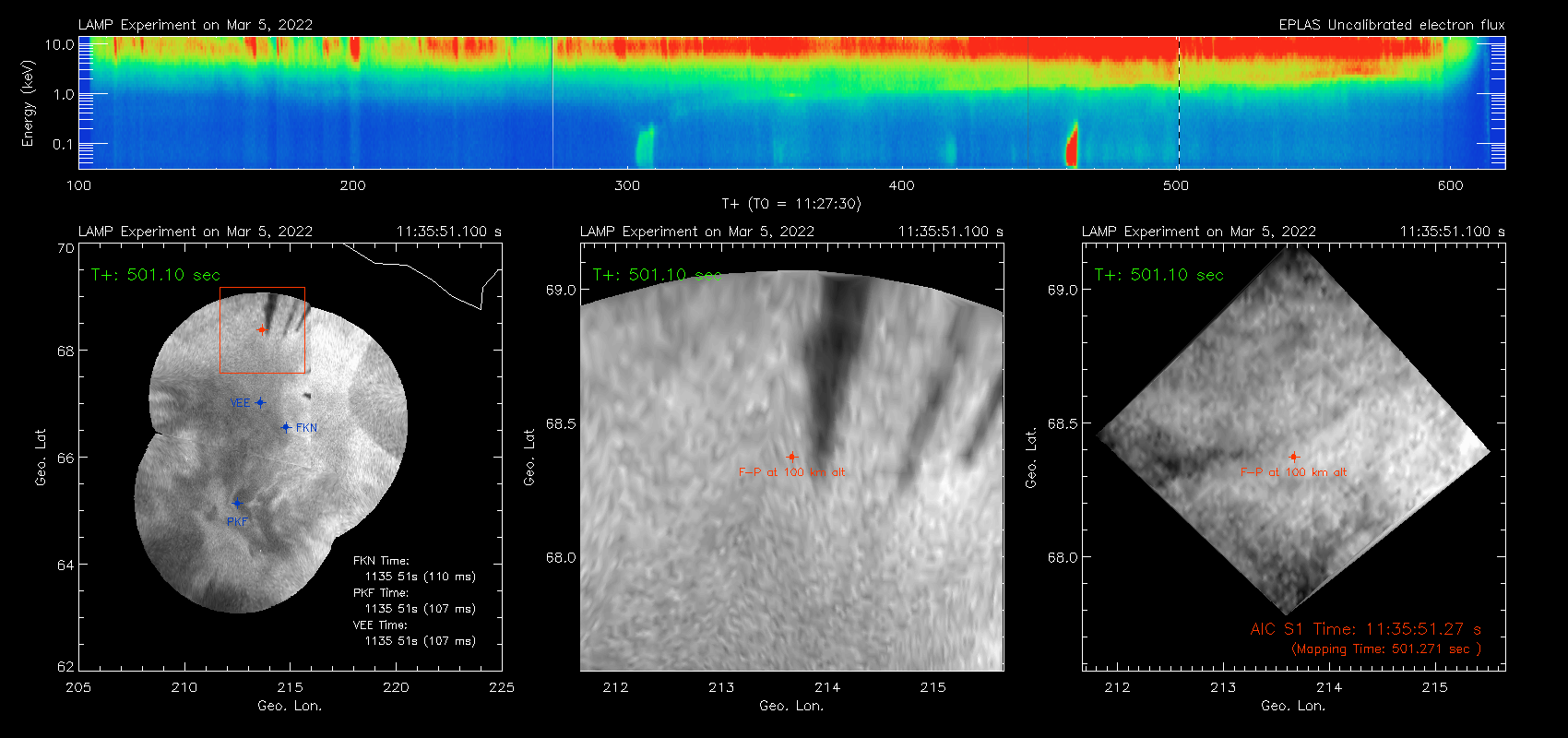
Task: Click the red footprint marker in the left map
Action: [262, 329]
